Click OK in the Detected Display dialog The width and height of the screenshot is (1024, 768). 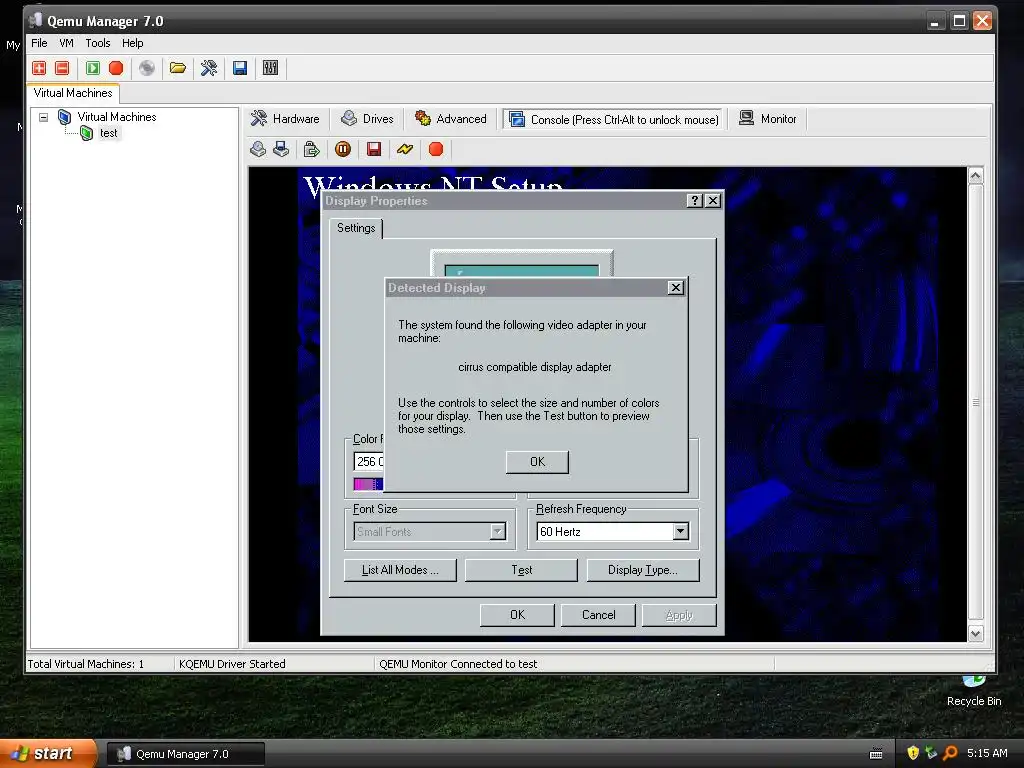point(537,462)
